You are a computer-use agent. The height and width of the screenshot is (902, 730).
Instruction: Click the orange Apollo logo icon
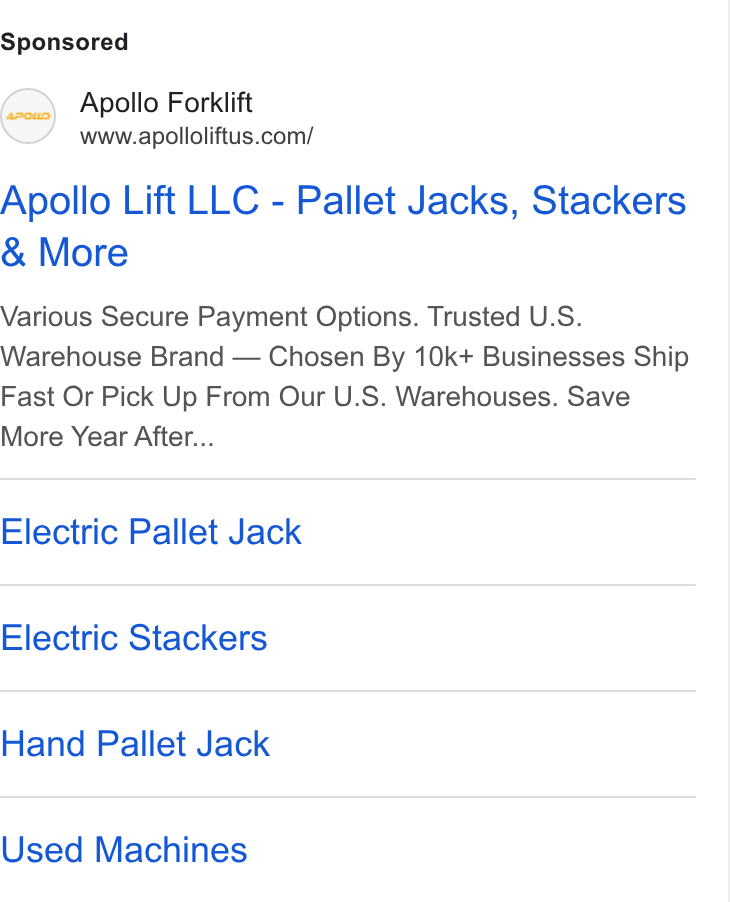pyautogui.click(x=28, y=116)
